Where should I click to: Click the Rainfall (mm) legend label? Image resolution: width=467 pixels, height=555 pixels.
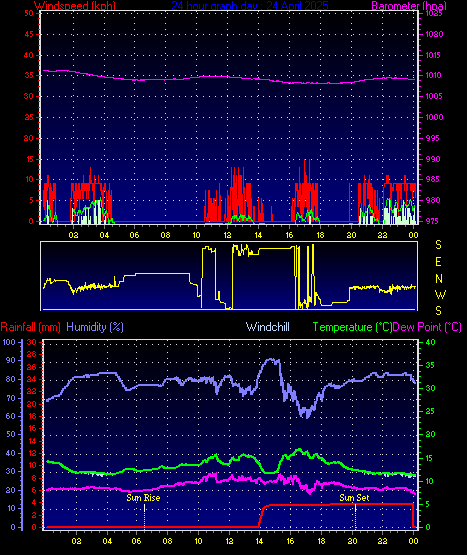(30, 327)
